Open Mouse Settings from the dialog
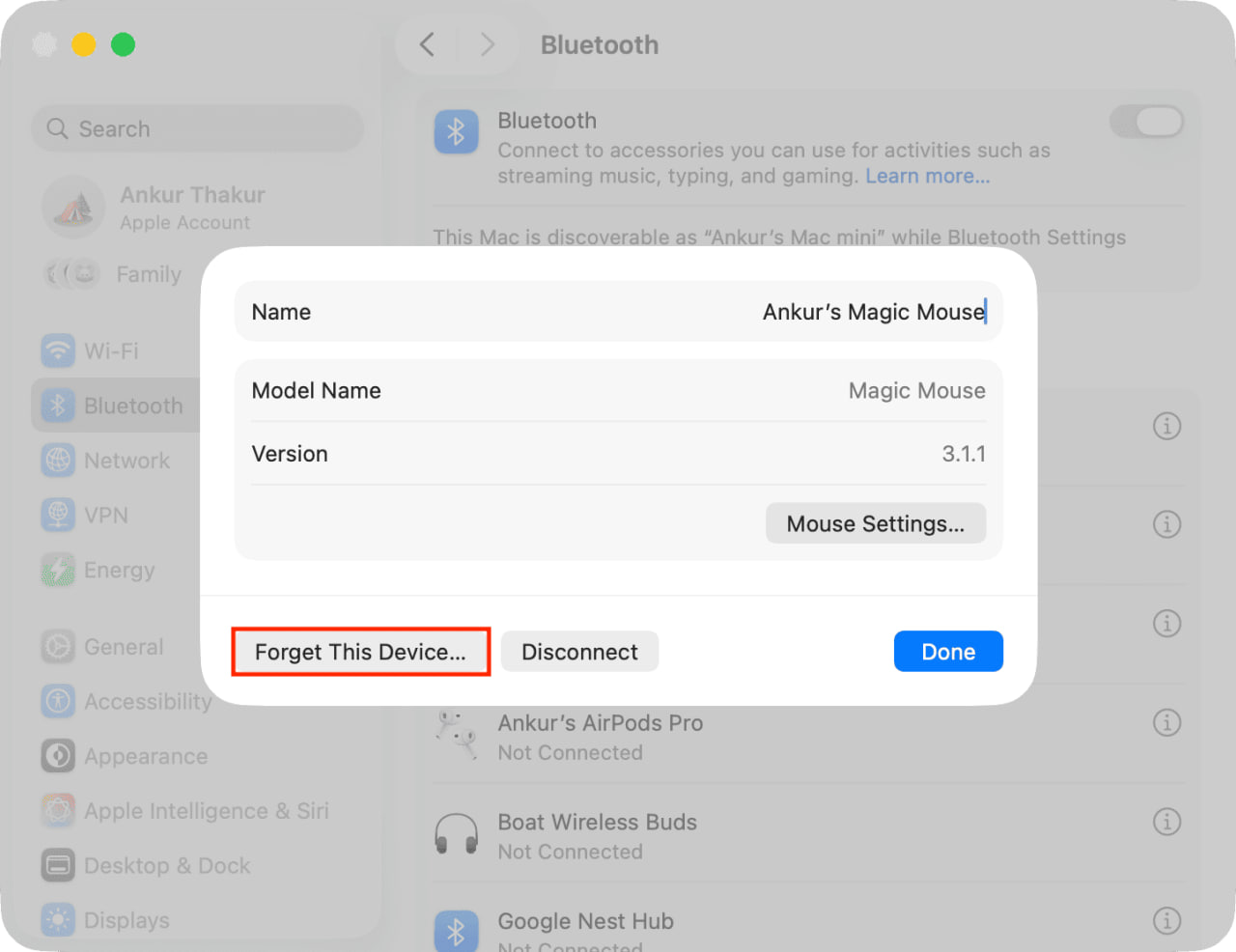The width and height of the screenshot is (1236, 952). tap(876, 523)
